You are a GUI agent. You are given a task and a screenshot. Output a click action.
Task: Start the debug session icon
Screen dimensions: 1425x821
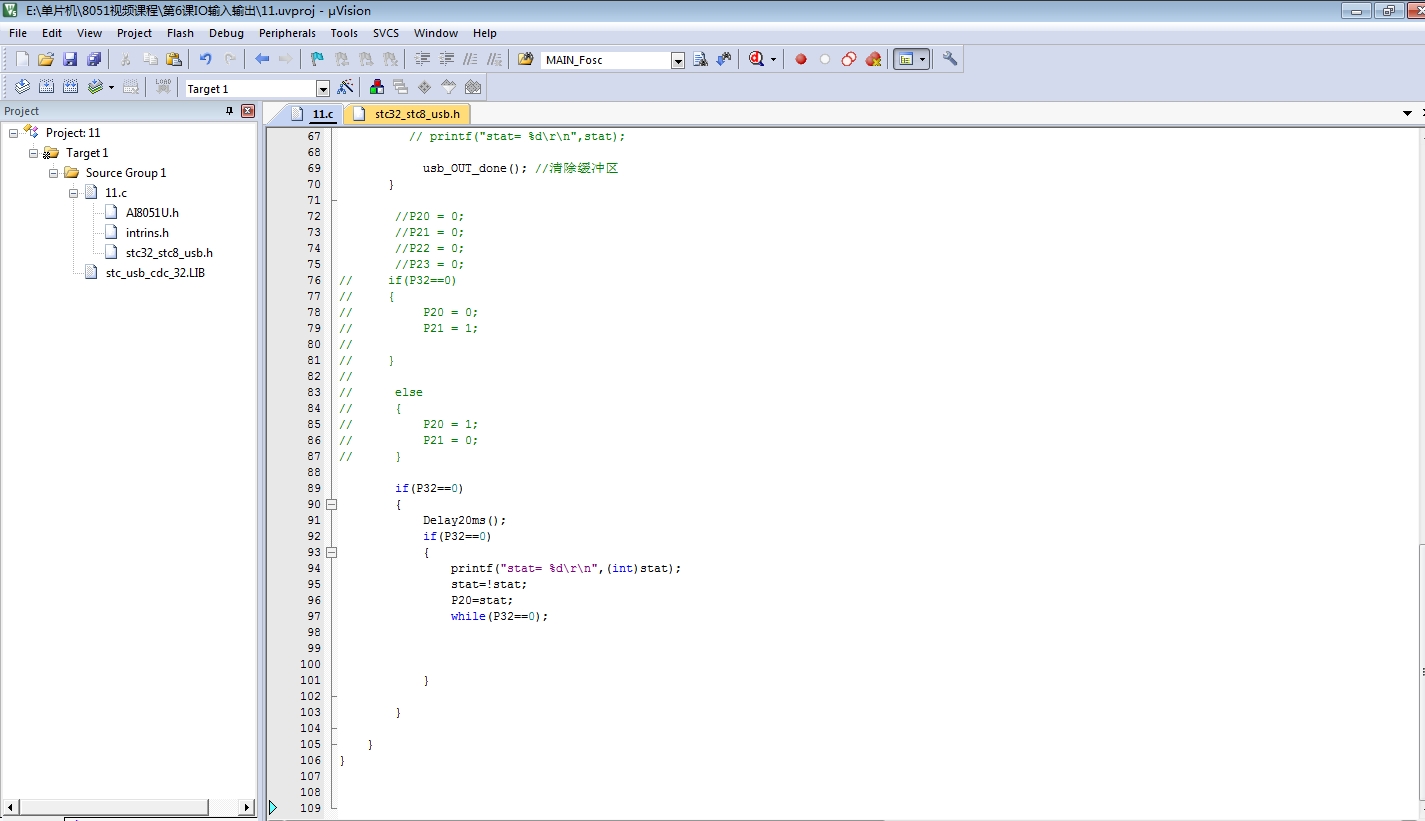pyautogui.click(x=757, y=59)
